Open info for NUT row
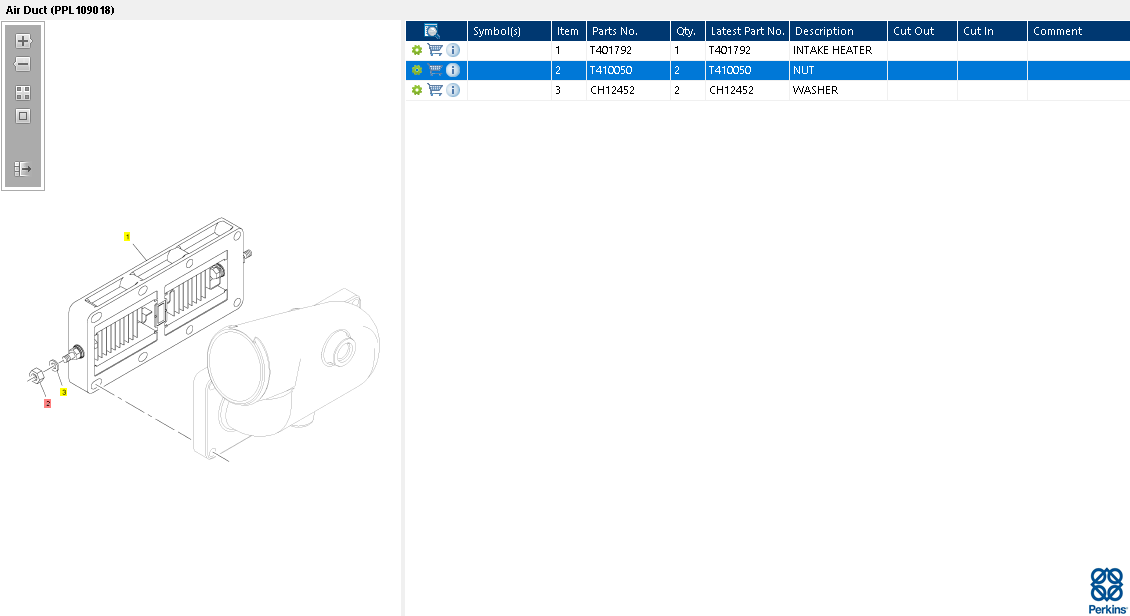The image size is (1130, 616). pos(453,70)
